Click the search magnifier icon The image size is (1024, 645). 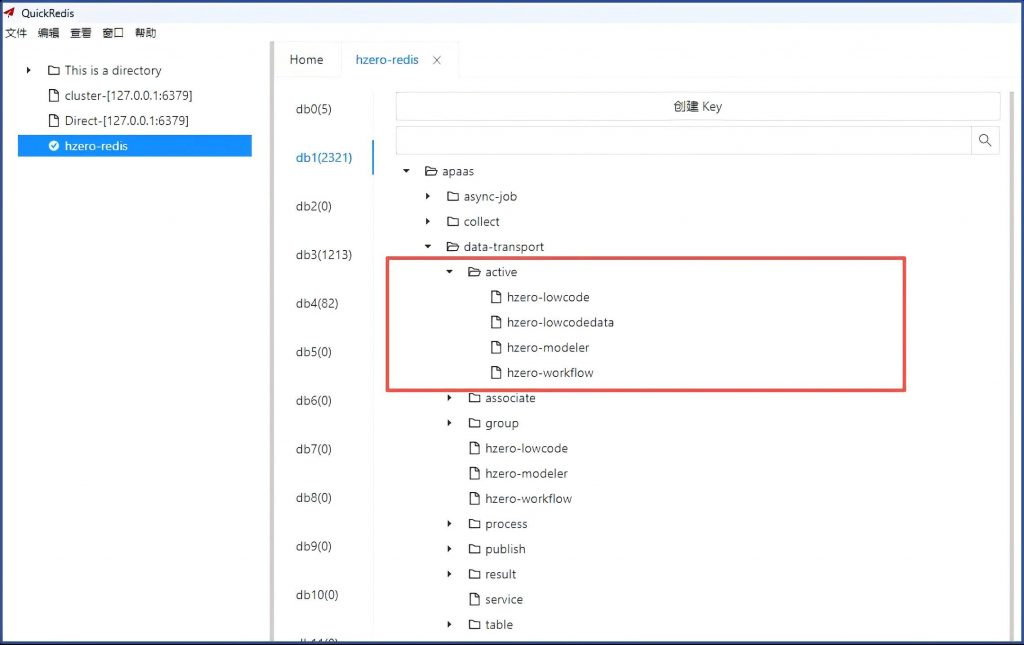point(985,140)
